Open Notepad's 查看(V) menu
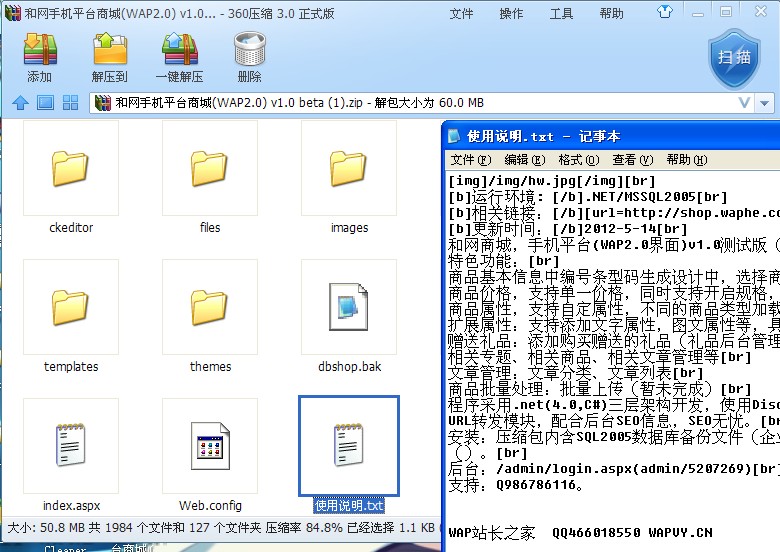The width and height of the screenshot is (780, 552). [632, 160]
